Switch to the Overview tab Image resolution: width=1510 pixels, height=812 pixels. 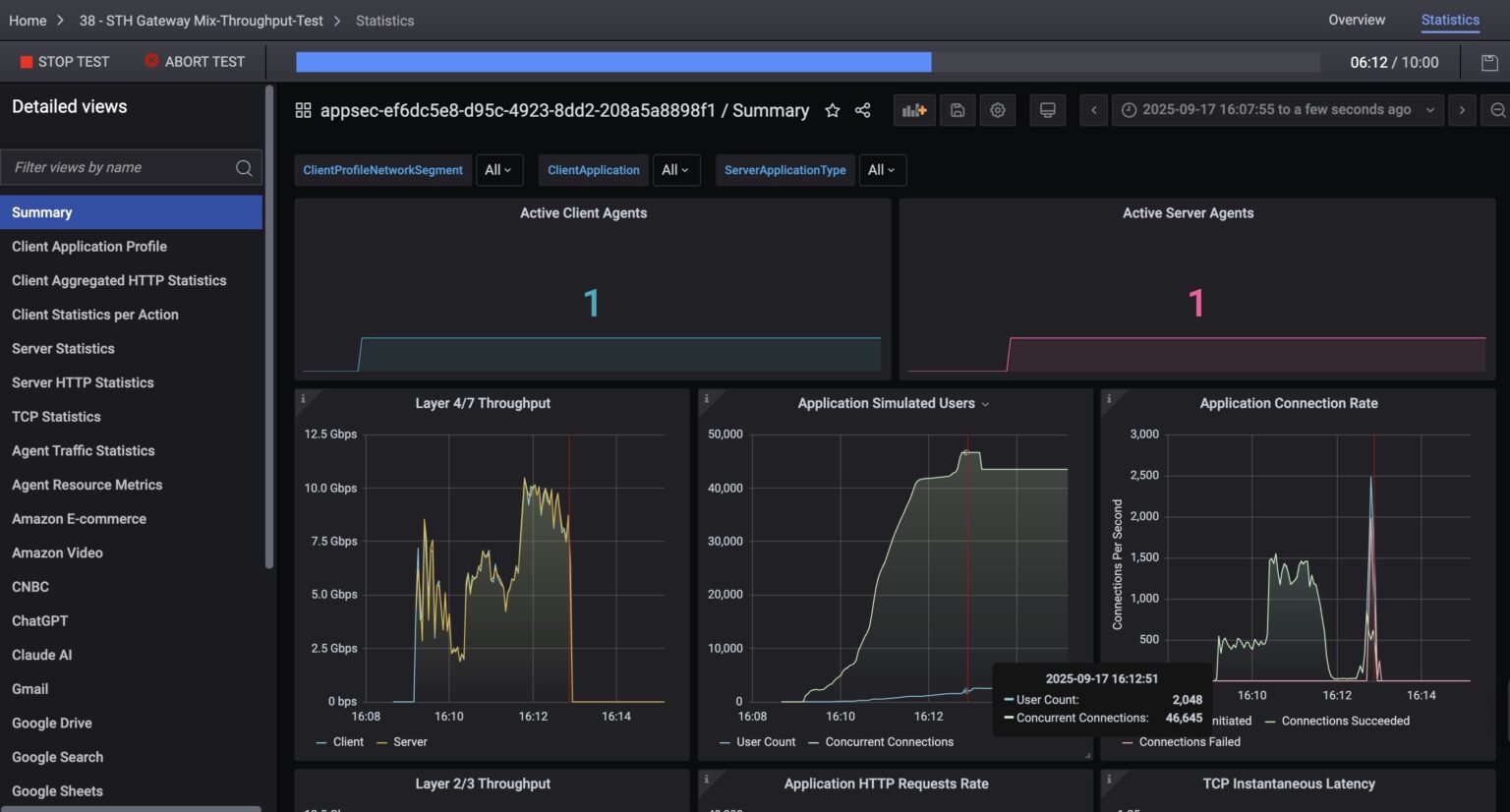coord(1357,20)
